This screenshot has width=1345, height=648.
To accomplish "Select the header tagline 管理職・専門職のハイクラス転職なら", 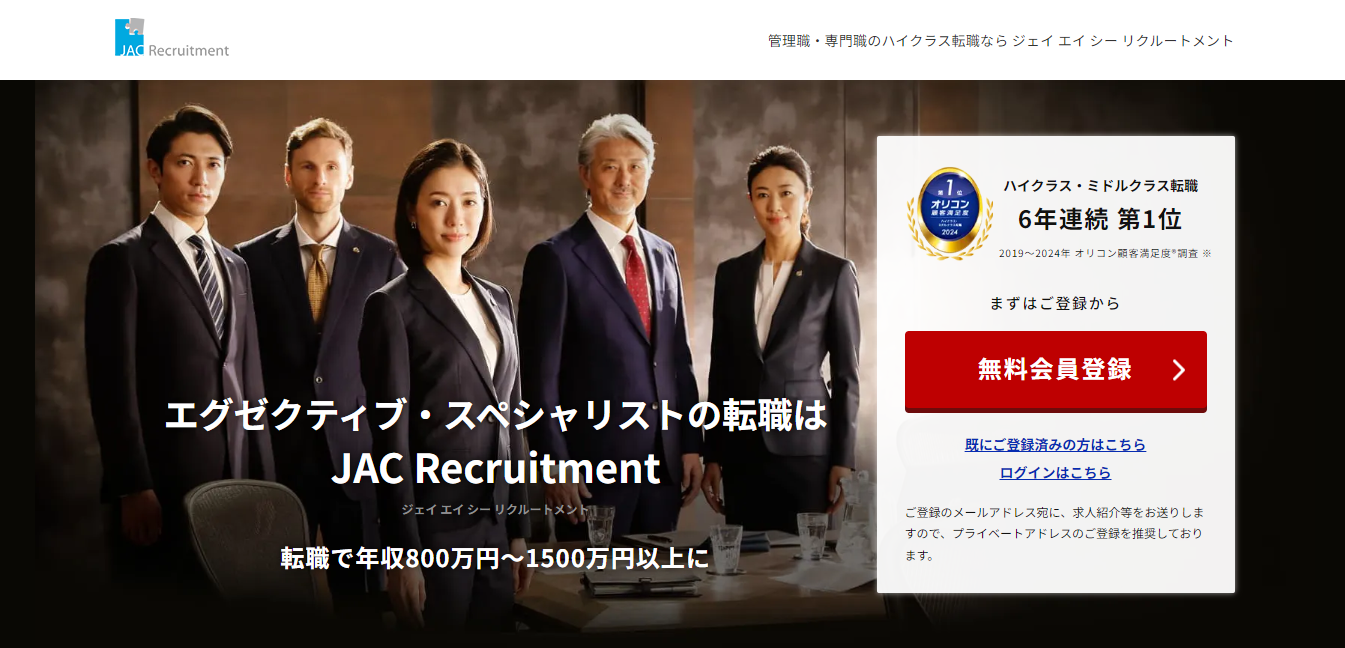I will [888, 41].
